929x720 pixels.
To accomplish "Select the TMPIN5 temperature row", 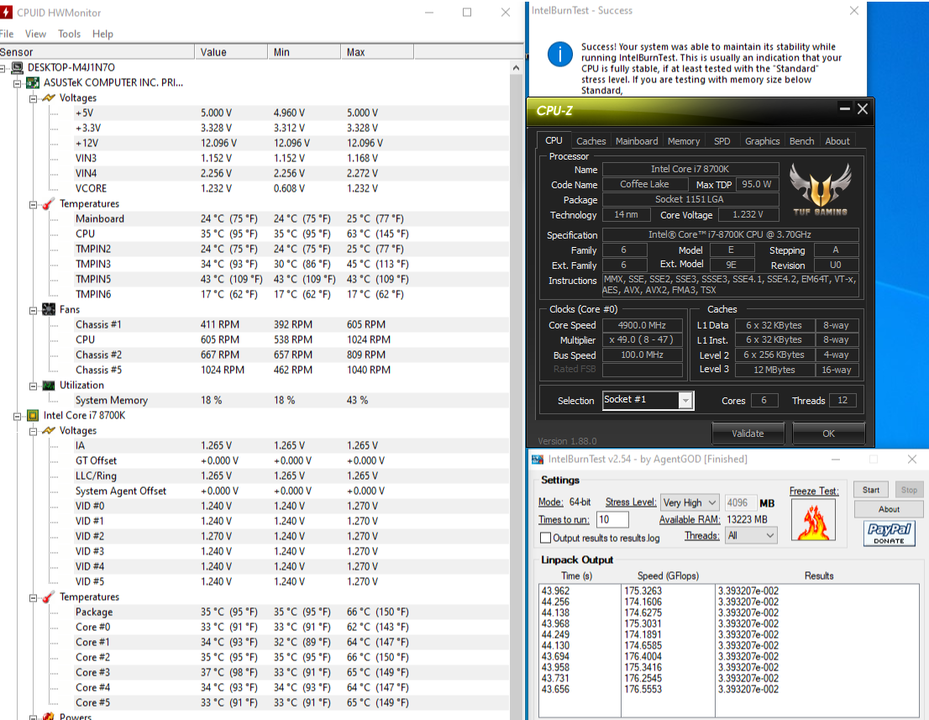I will (x=254, y=279).
